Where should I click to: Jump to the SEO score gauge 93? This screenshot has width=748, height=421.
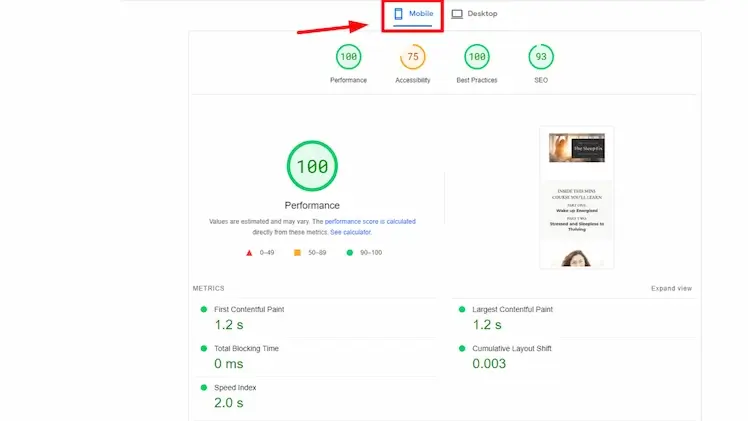point(541,57)
